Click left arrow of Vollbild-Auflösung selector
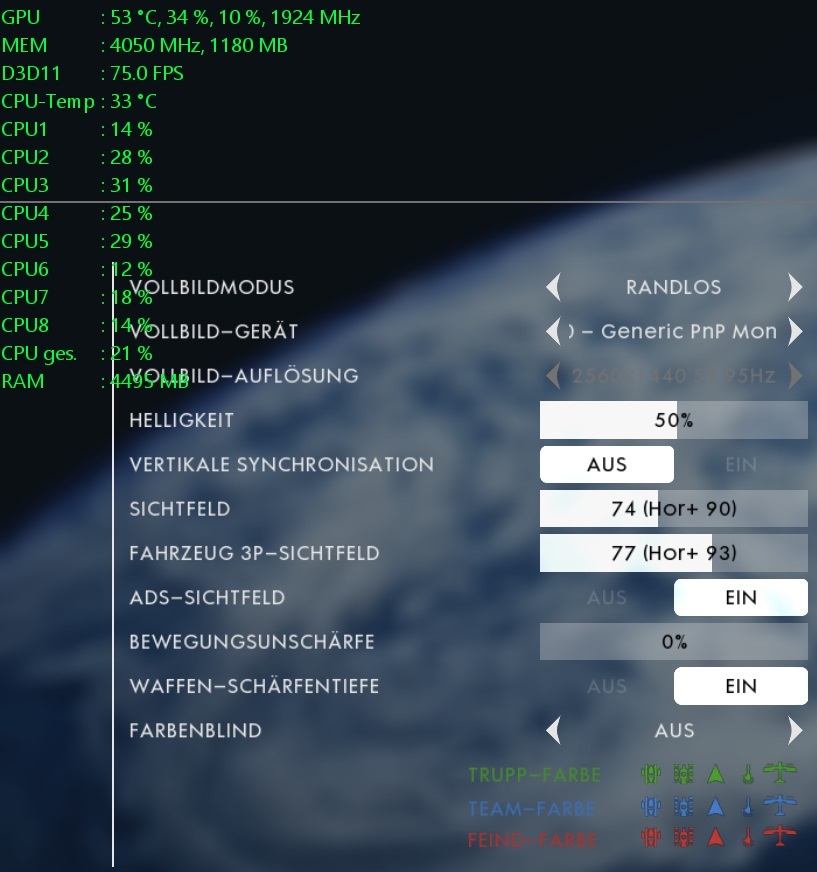 coord(553,376)
